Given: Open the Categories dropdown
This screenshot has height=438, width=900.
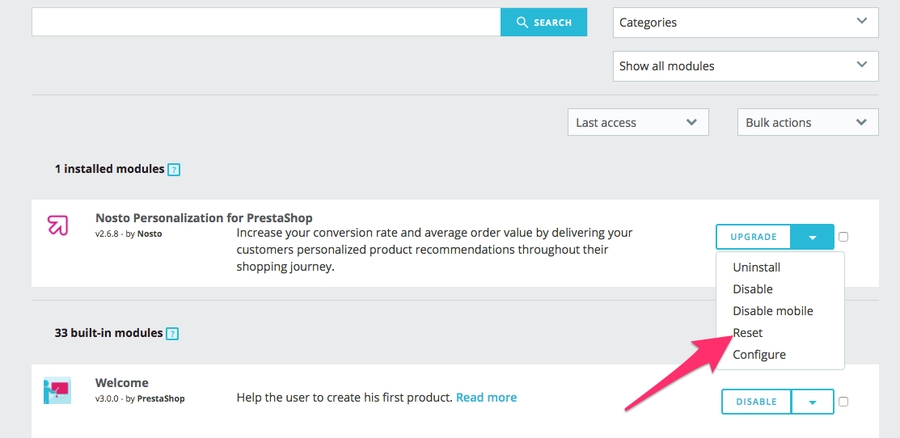Looking at the screenshot, I should pyautogui.click(x=745, y=22).
